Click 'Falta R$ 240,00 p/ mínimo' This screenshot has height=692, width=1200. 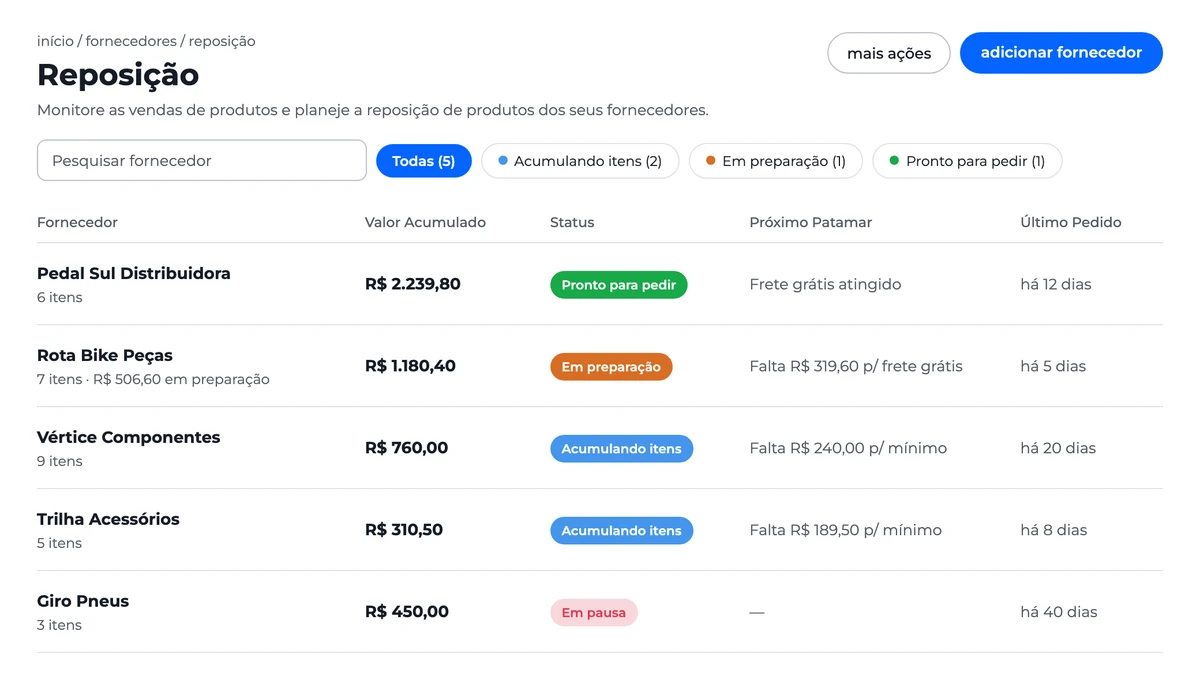(848, 448)
